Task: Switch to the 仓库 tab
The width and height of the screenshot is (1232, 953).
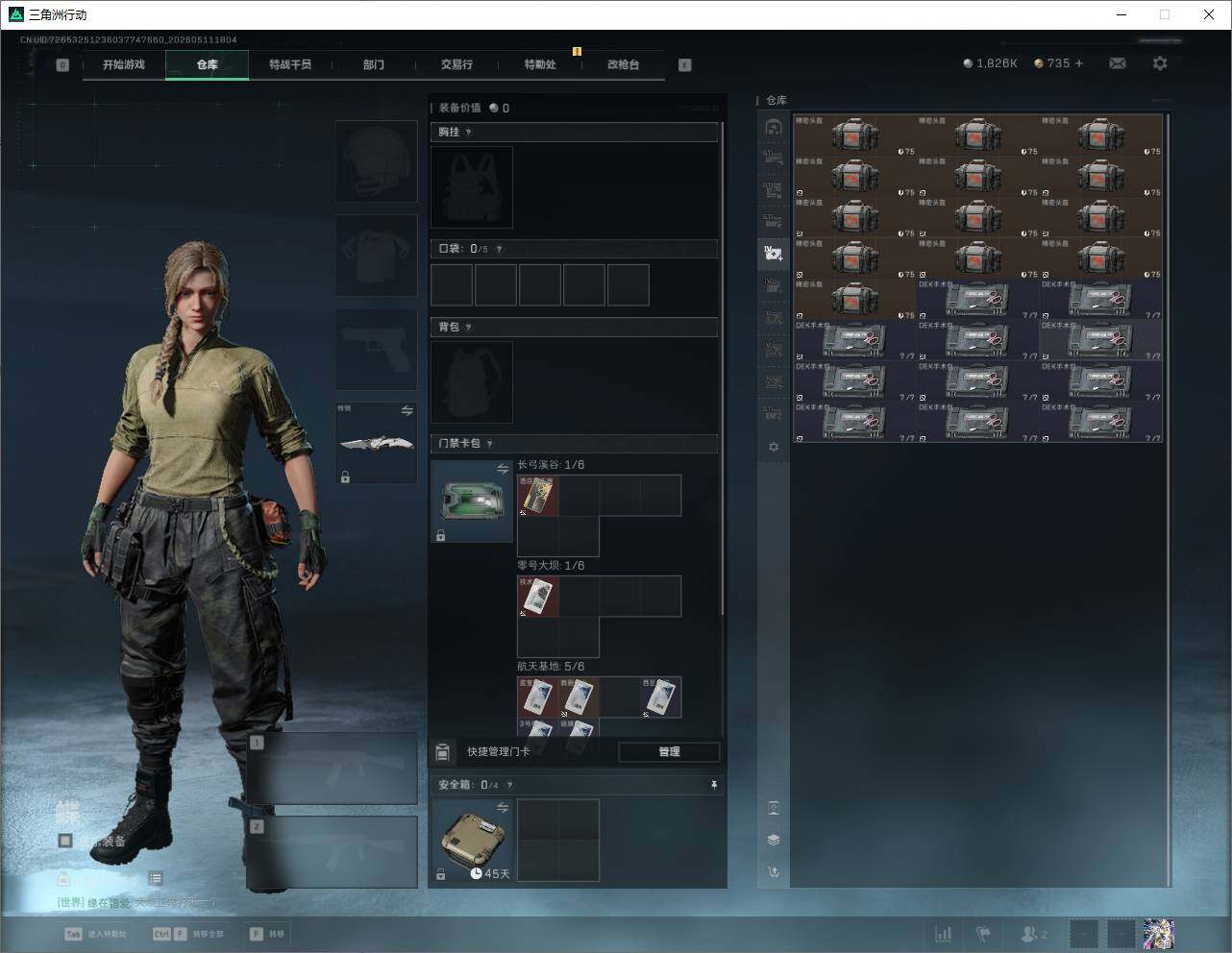Action: (208, 64)
